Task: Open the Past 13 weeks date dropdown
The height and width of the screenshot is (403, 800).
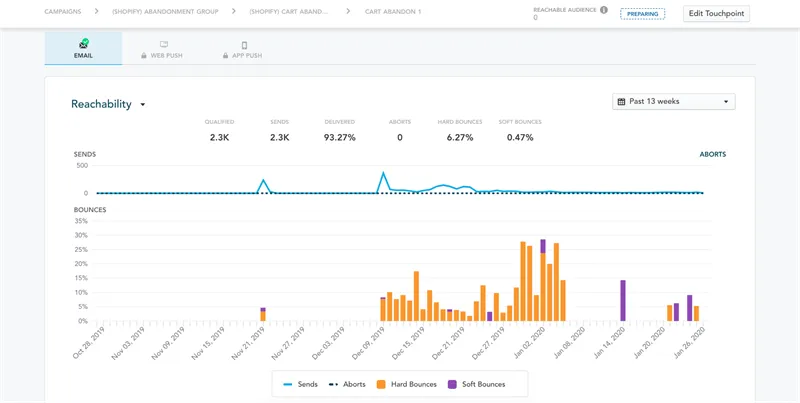Action: pos(673,102)
